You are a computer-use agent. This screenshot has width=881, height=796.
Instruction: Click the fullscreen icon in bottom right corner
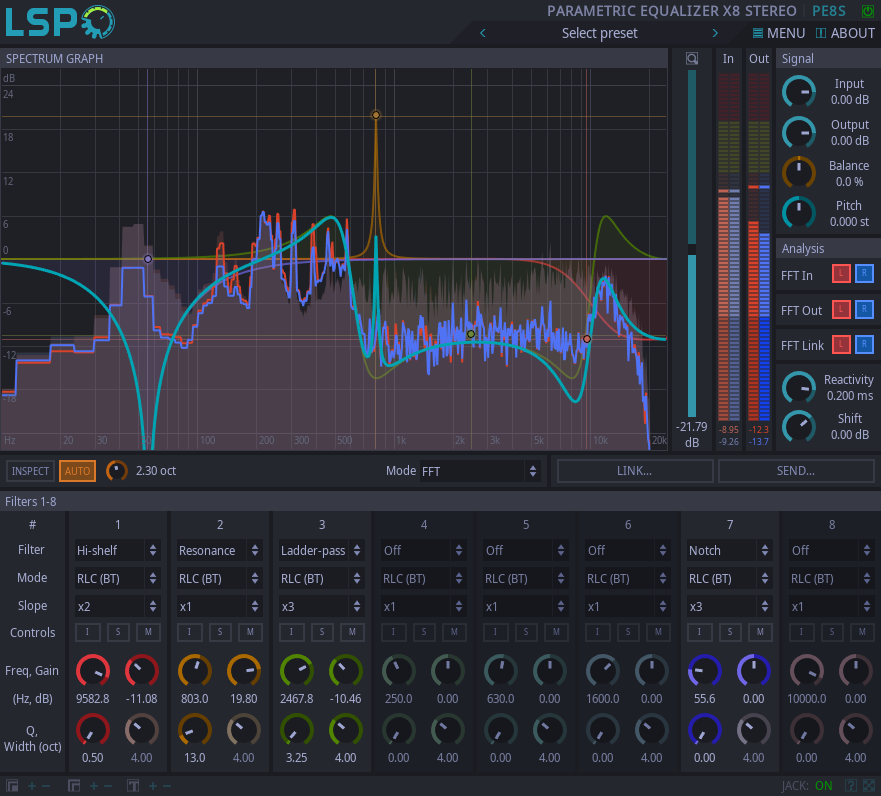pos(869,786)
